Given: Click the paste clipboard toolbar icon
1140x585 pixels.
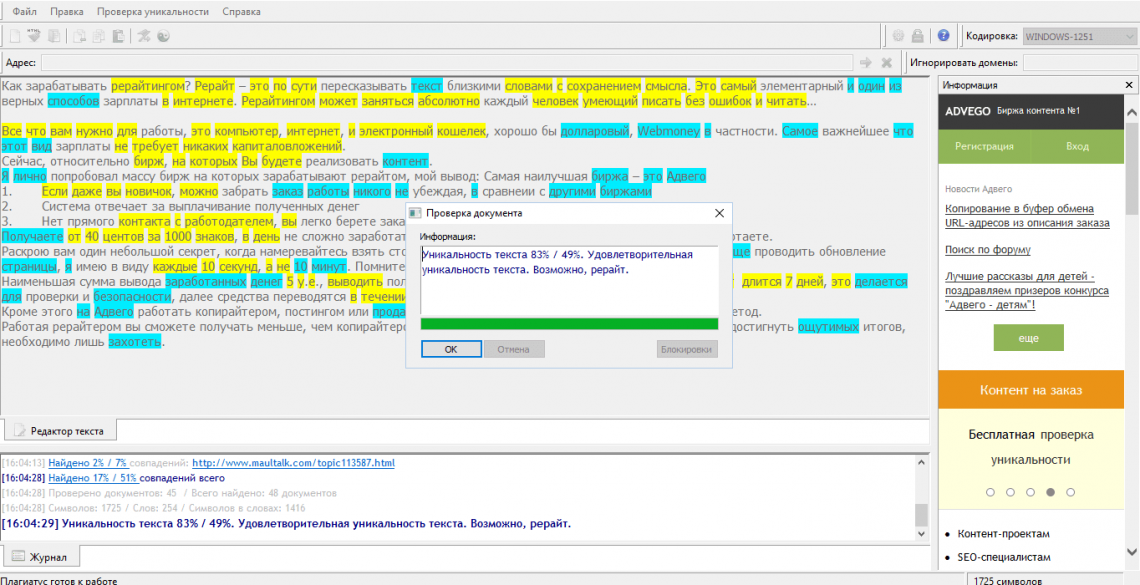Looking at the screenshot, I should pos(118,36).
